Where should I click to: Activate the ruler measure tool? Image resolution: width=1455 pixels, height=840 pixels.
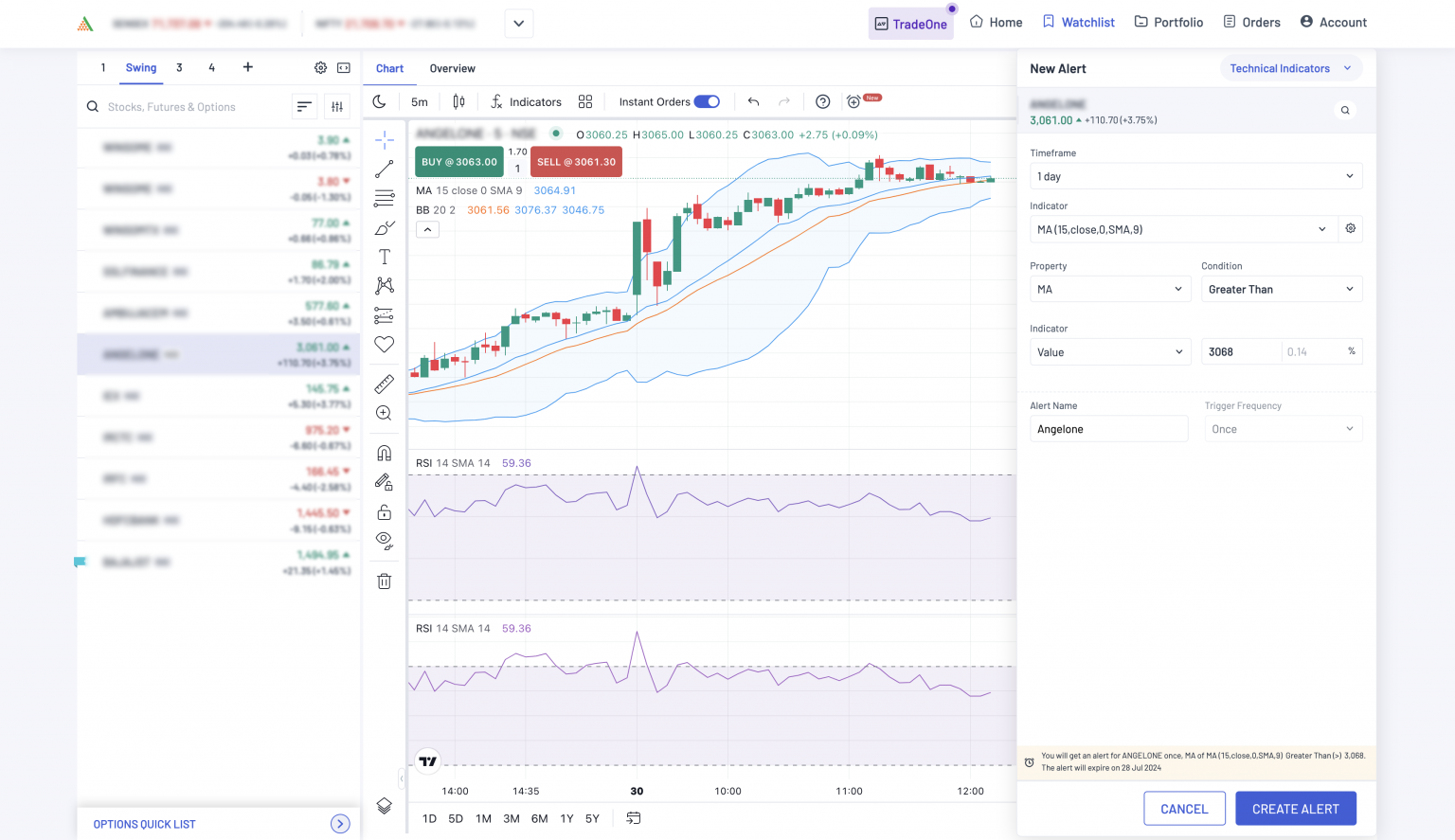384,384
